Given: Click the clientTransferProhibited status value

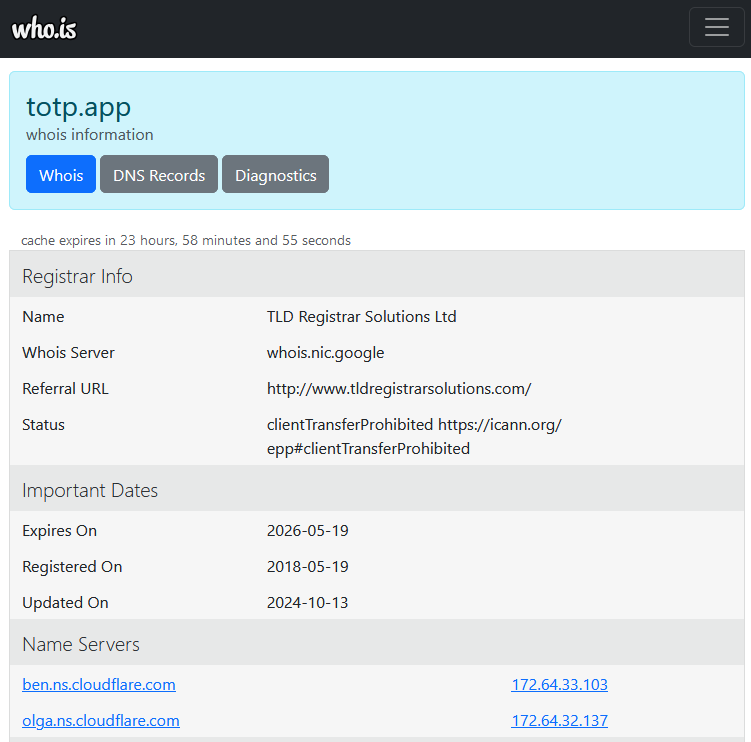Looking at the screenshot, I should 414,437.
